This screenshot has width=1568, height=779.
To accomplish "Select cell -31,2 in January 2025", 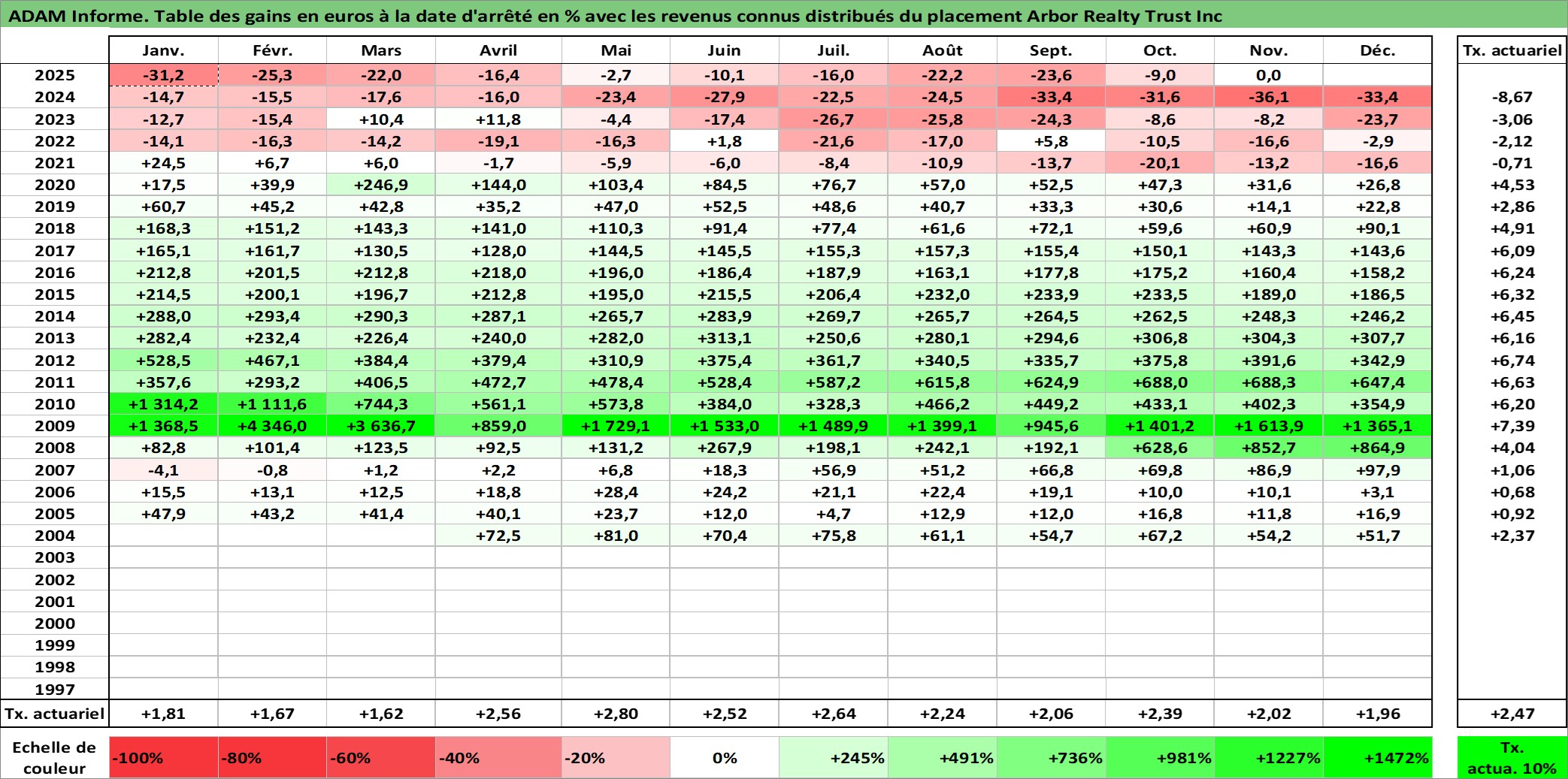I will click(164, 75).
